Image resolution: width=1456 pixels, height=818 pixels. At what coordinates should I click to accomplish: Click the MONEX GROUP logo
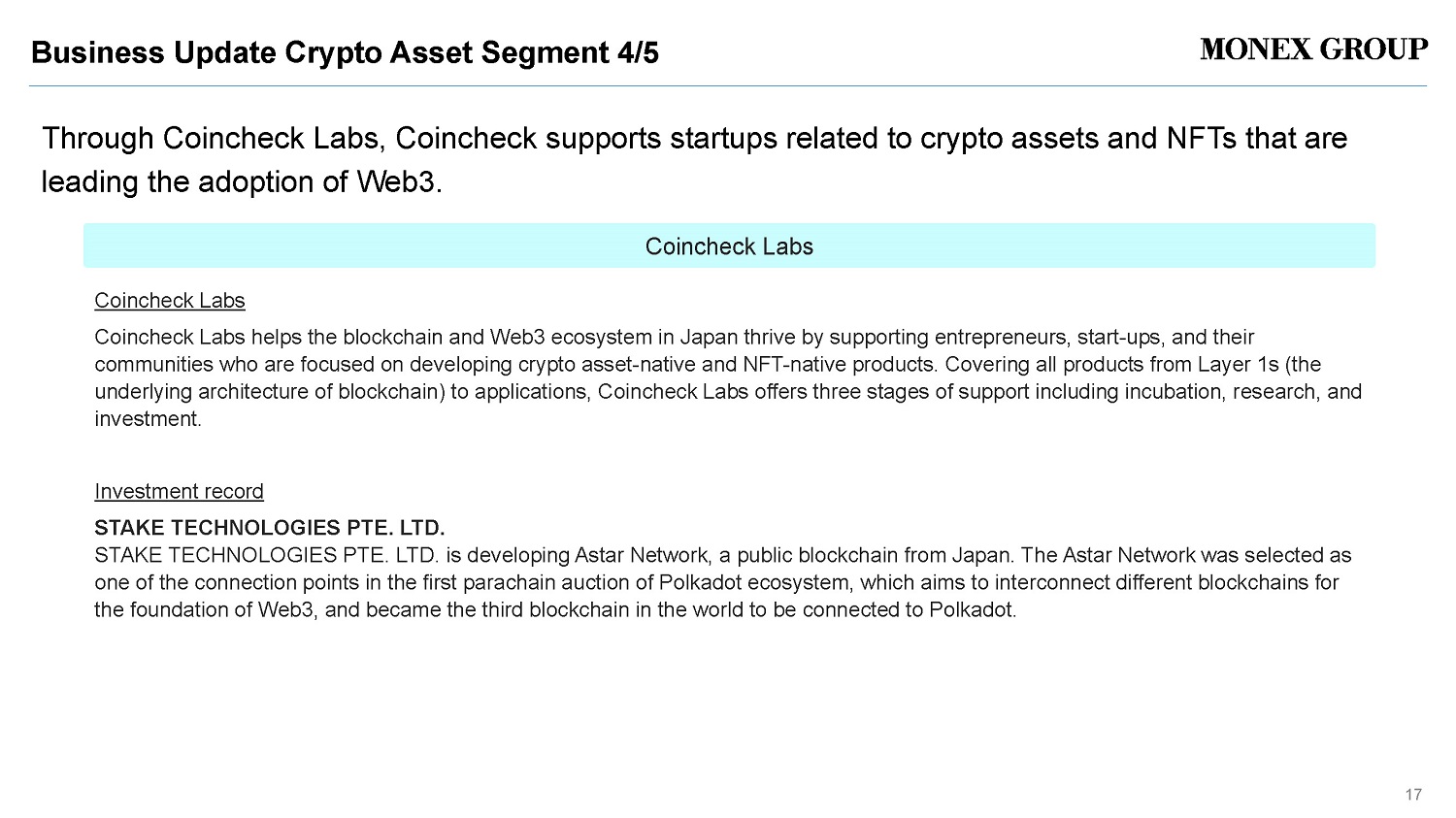(x=1313, y=49)
